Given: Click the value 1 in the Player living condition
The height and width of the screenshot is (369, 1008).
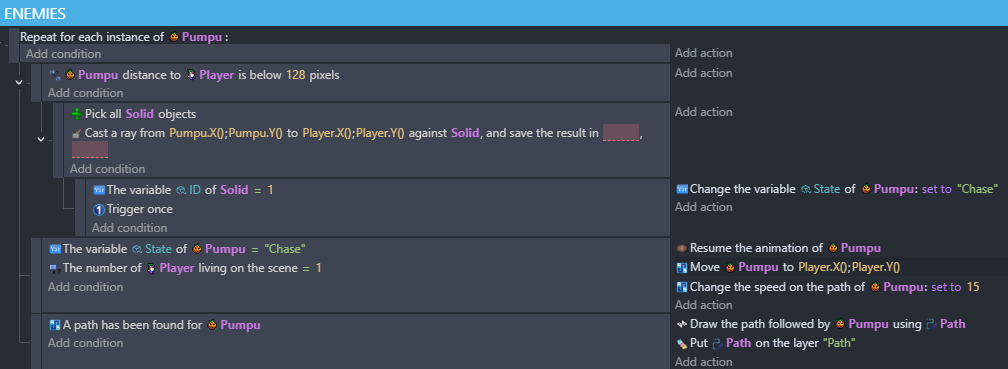Looking at the screenshot, I should pyautogui.click(x=318, y=268).
